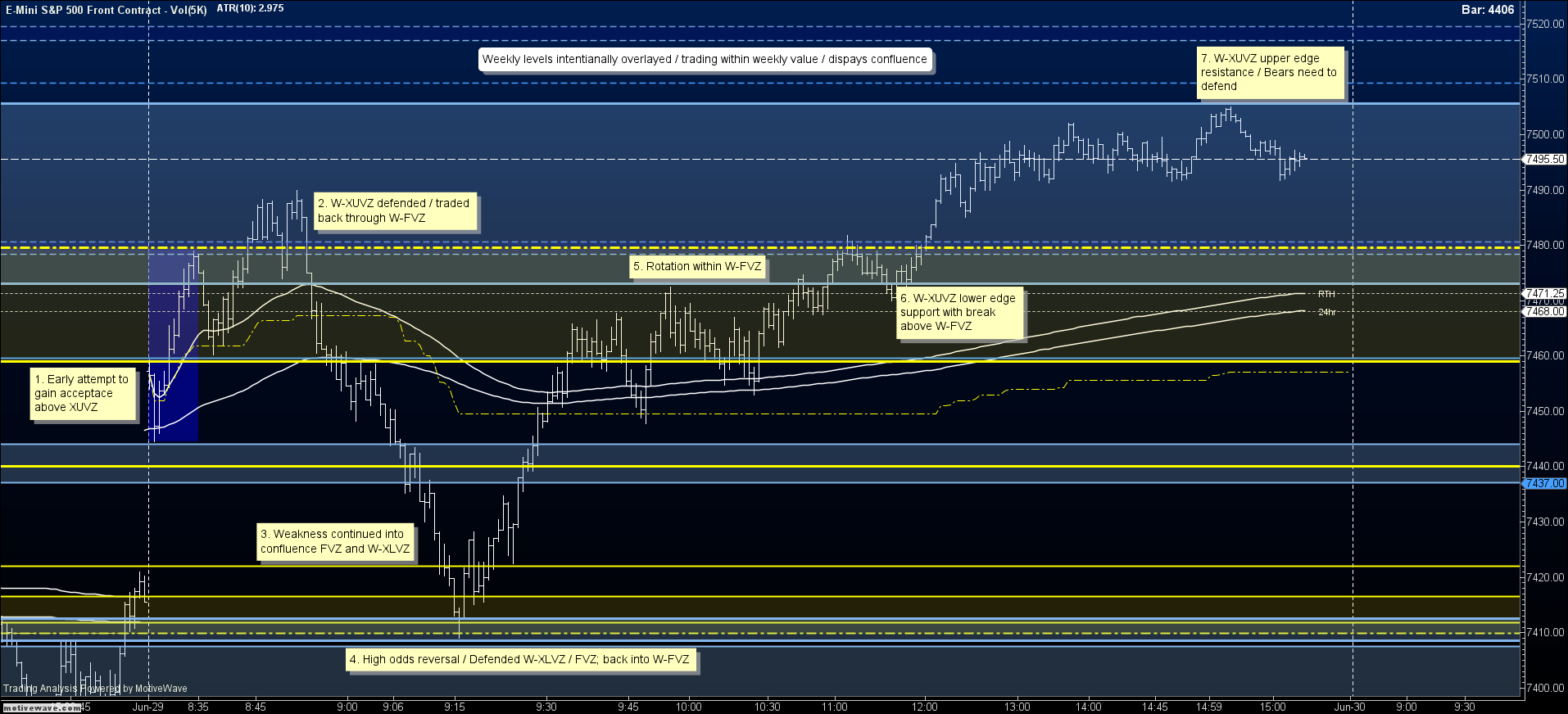Click the 7440.00 price axis label

[1544, 467]
